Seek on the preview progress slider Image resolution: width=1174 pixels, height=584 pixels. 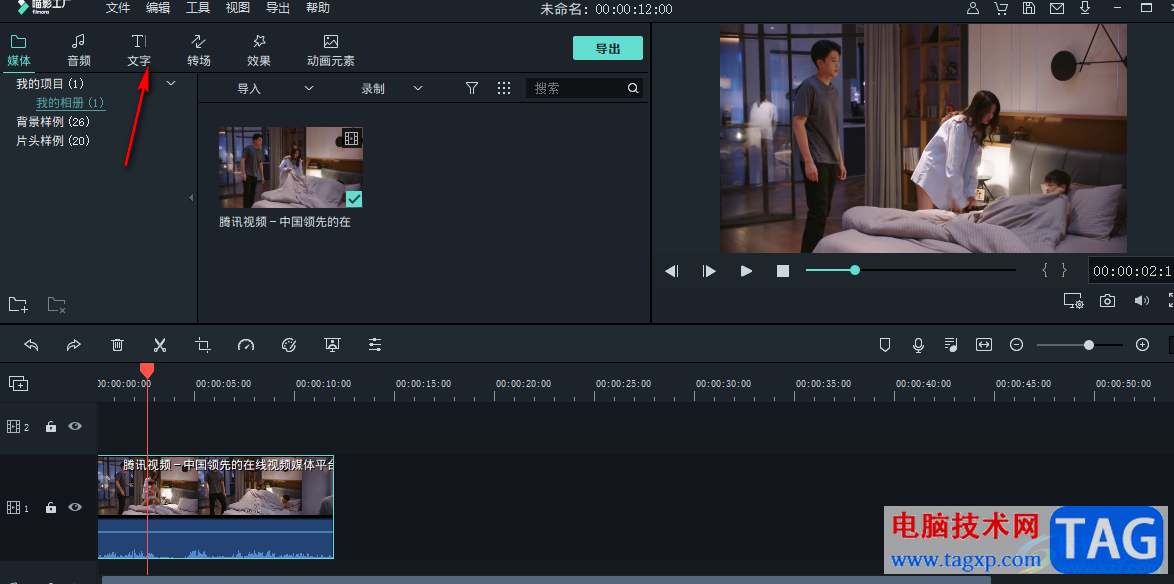coord(910,270)
